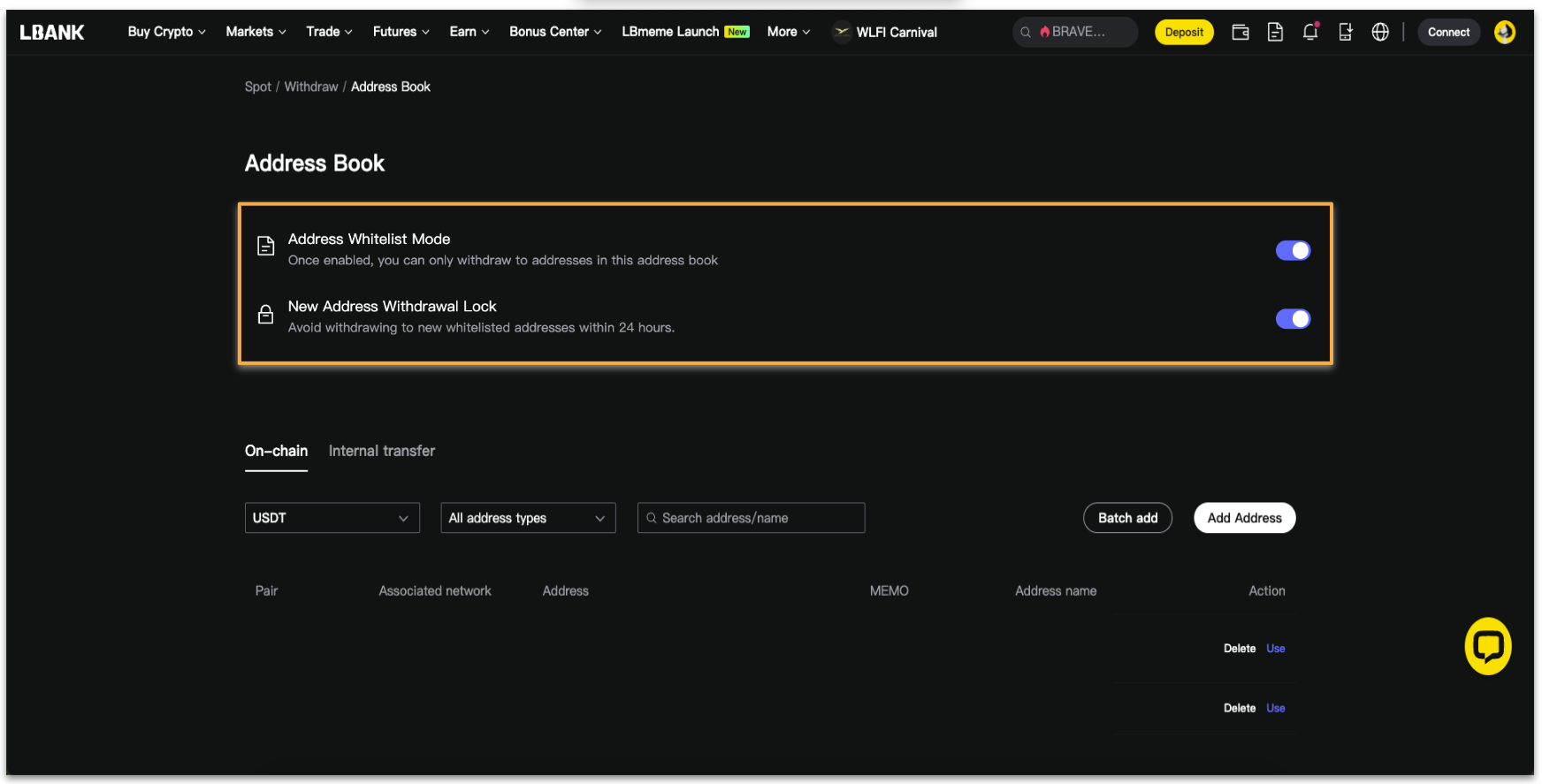Go to Spot breadcrumb

[257, 87]
